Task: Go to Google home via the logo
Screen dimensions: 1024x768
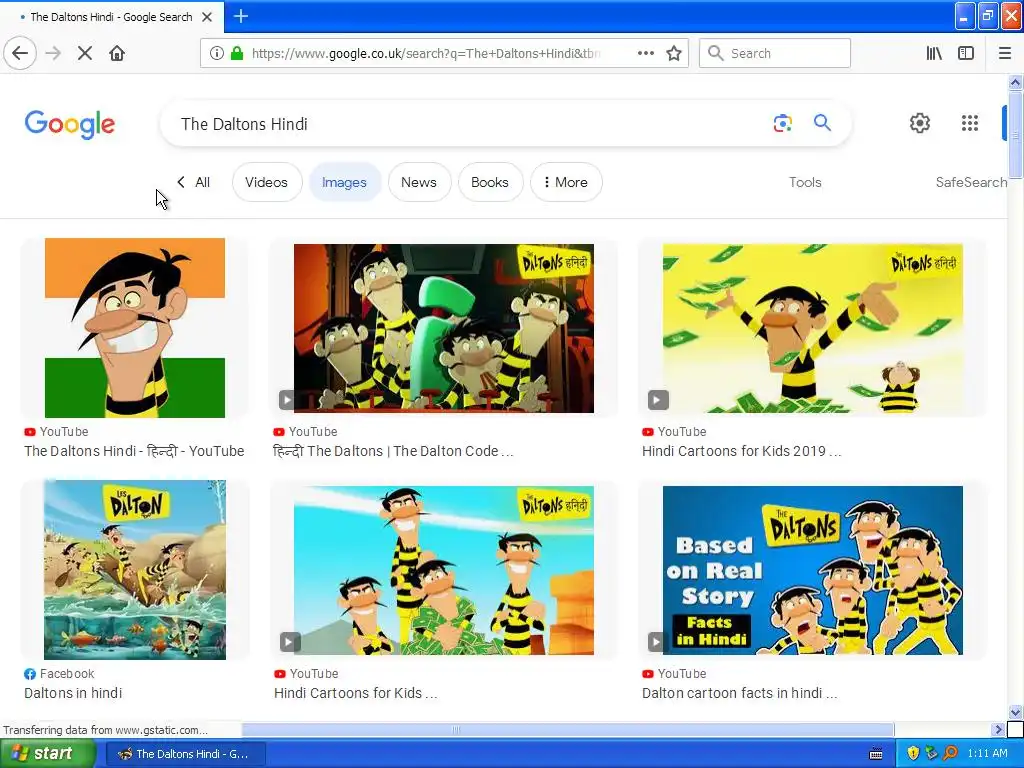Action: [x=70, y=124]
